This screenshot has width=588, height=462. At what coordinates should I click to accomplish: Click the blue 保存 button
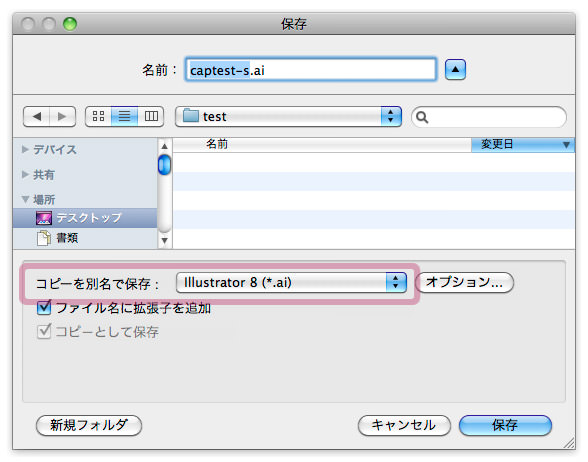[x=505, y=425]
